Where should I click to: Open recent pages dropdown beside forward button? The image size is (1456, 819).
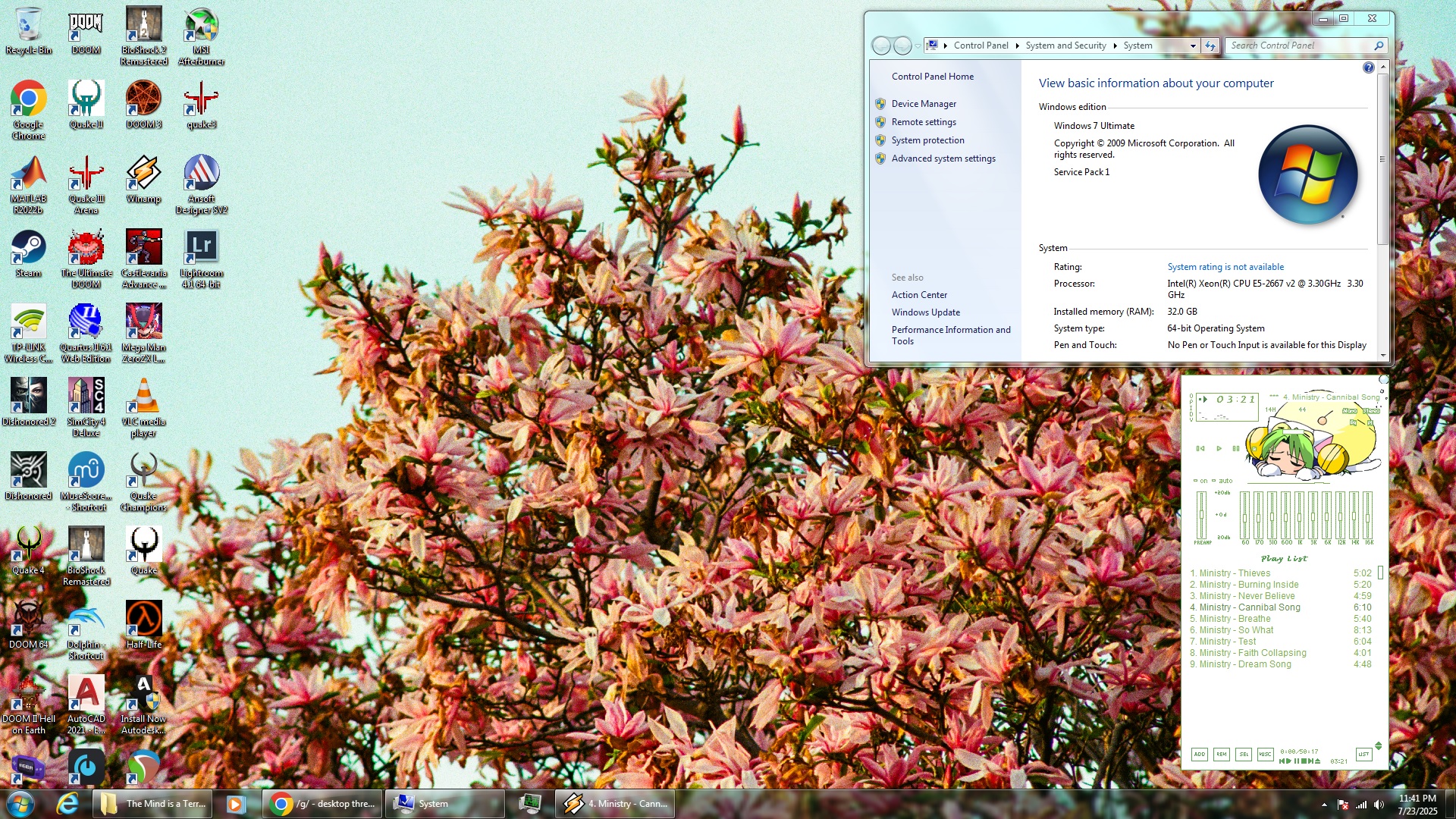[x=918, y=45]
